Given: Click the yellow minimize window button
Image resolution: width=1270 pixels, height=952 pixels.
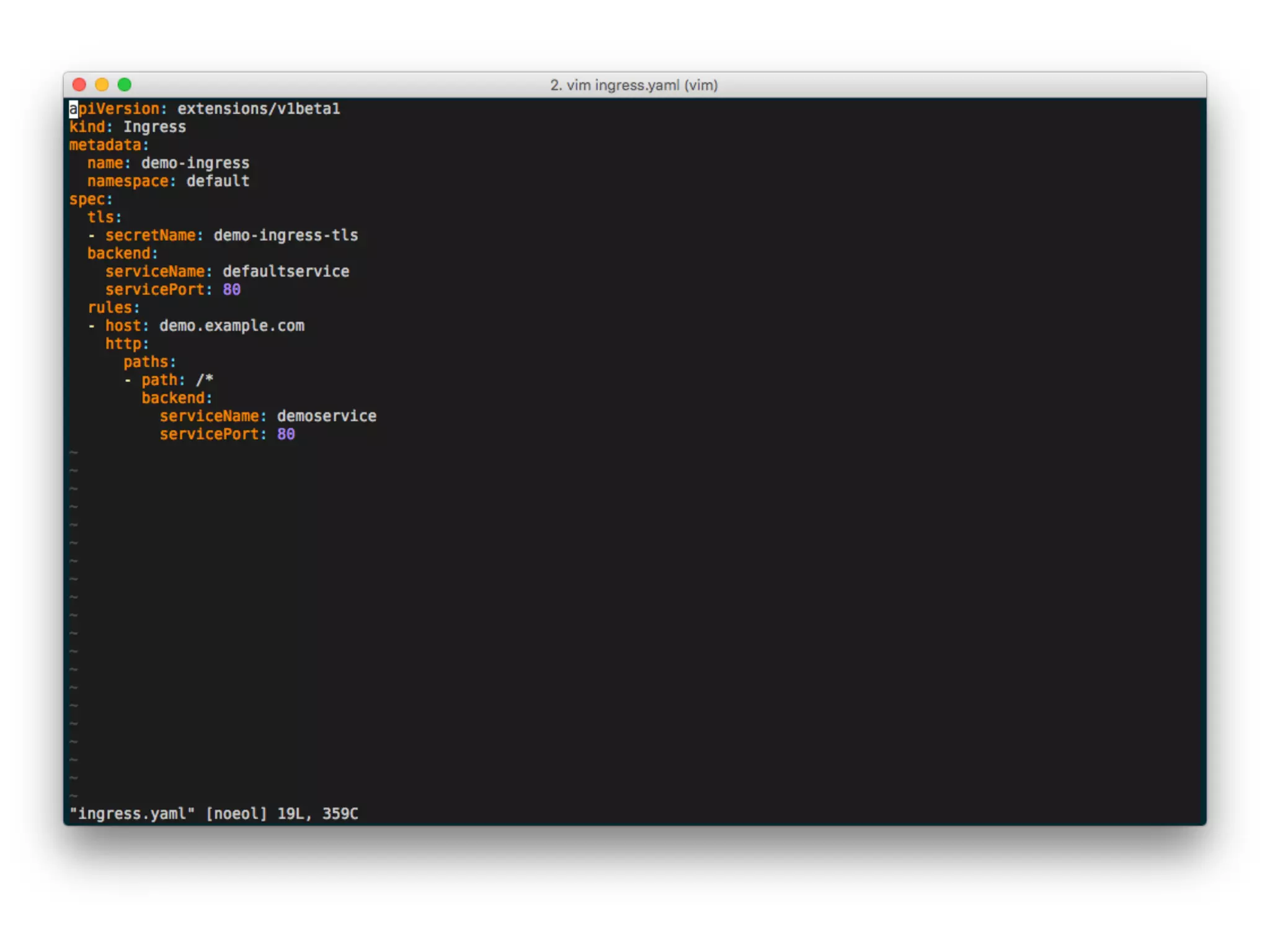Looking at the screenshot, I should 102,85.
